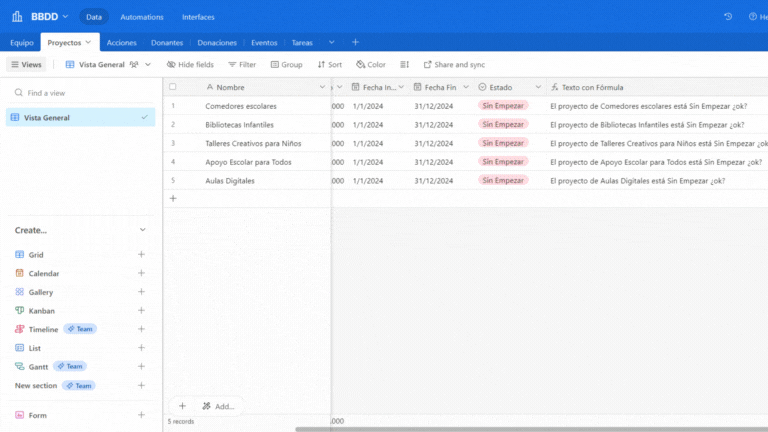Switch to the Eventos table tab
This screenshot has height=432, width=768.
click(264, 43)
